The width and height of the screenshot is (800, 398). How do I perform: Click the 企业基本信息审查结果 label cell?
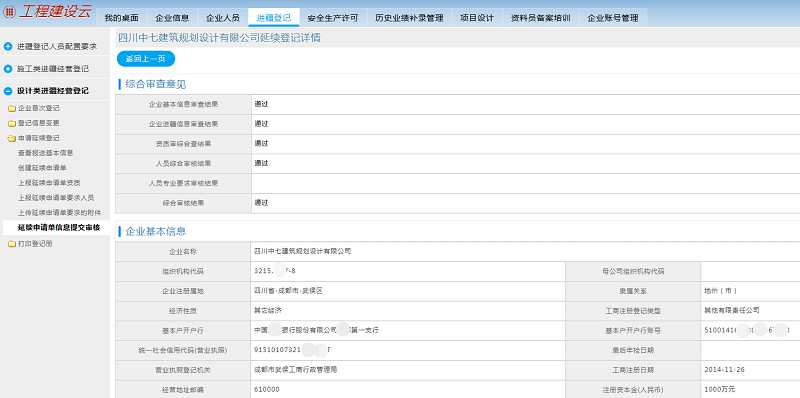(x=184, y=105)
